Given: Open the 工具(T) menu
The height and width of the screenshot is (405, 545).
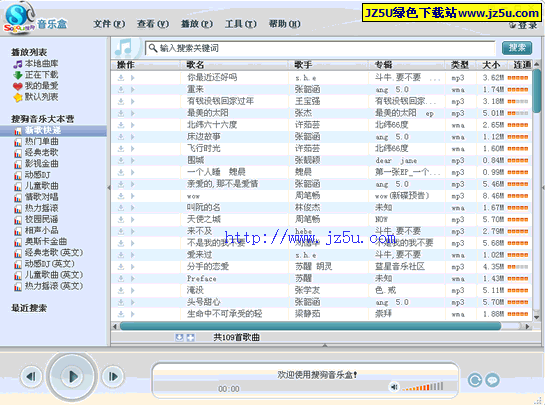Looking at the screenshot, I should [241, 24].
